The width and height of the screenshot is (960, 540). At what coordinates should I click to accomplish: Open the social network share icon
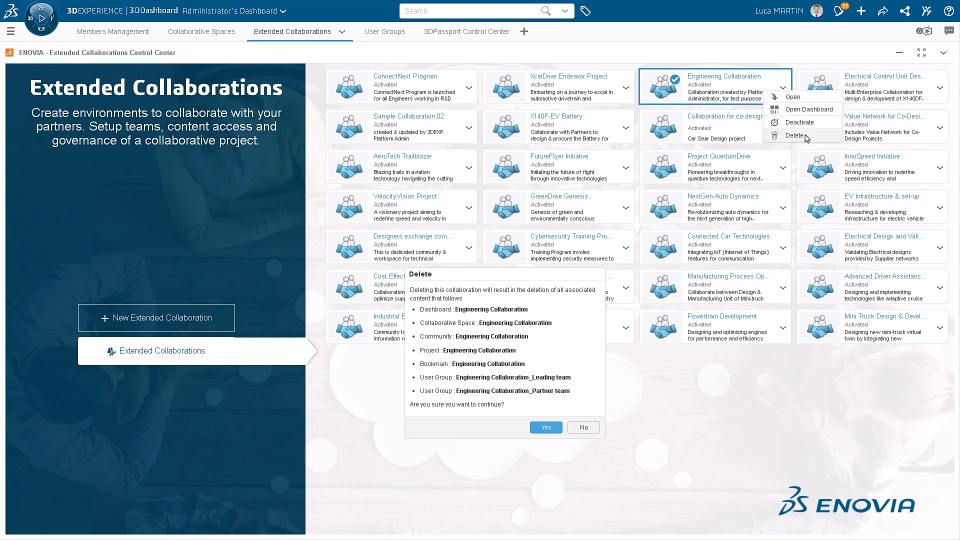[905, 10]
